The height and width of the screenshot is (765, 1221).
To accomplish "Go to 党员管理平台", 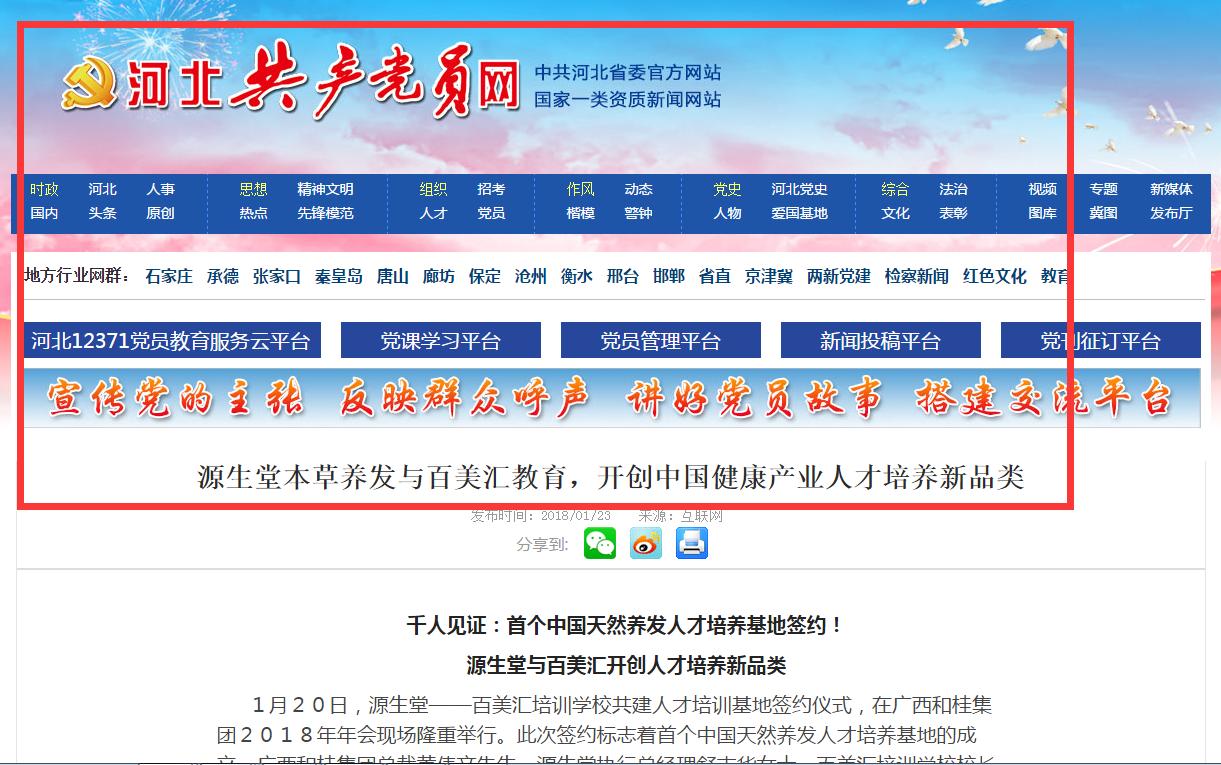I will tap(660, 341).
